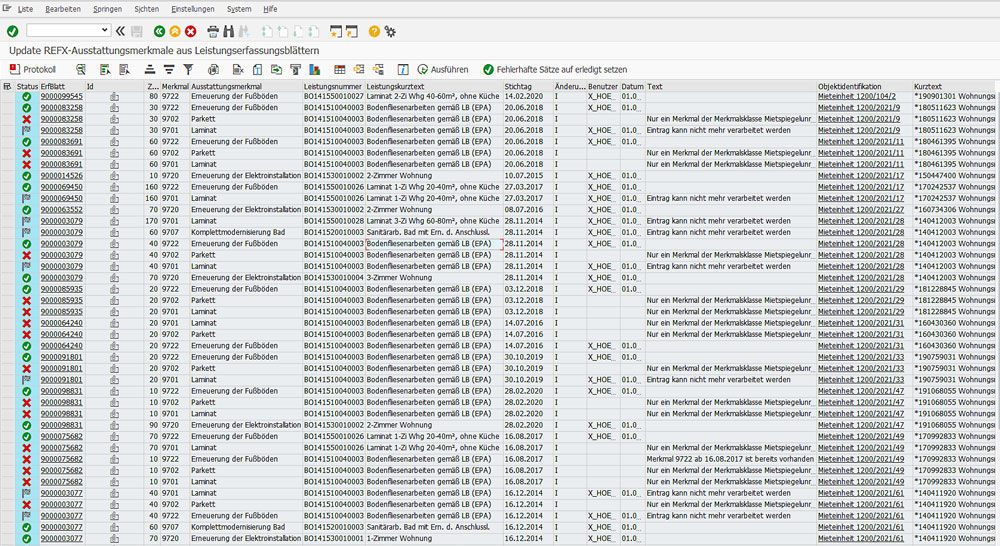Click the red Cancel icon in toolbar
The width and height of the screenshot is (1000, 546).
(190, 32)
